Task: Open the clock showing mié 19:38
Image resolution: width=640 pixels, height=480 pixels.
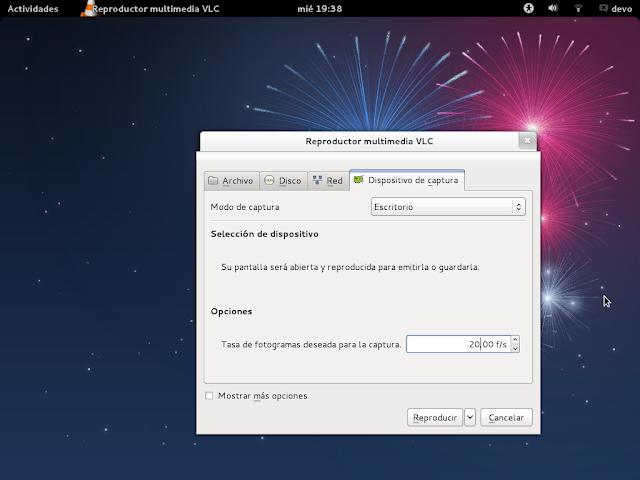Action: (320, 9)
